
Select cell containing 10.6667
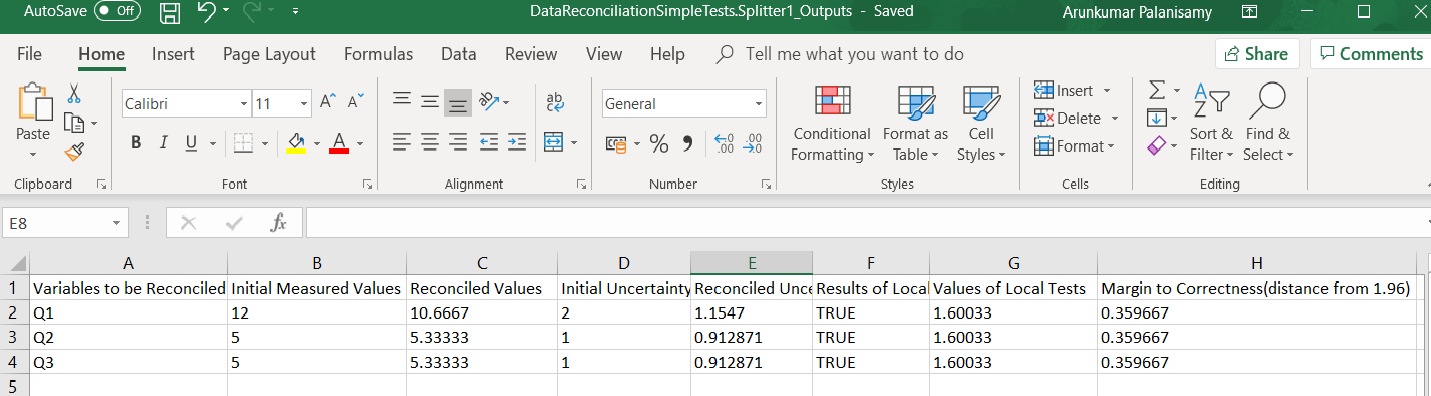click(482, 313)
